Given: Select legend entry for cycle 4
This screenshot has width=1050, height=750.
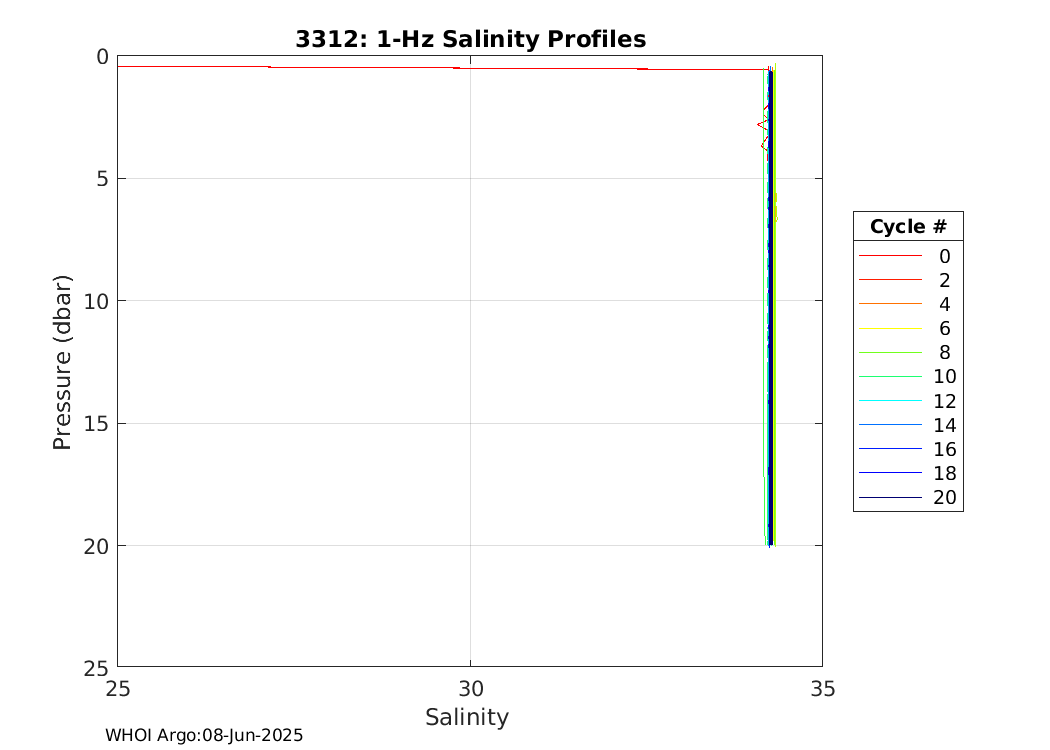Looking at the screenshot, I should tap(908, 304).
